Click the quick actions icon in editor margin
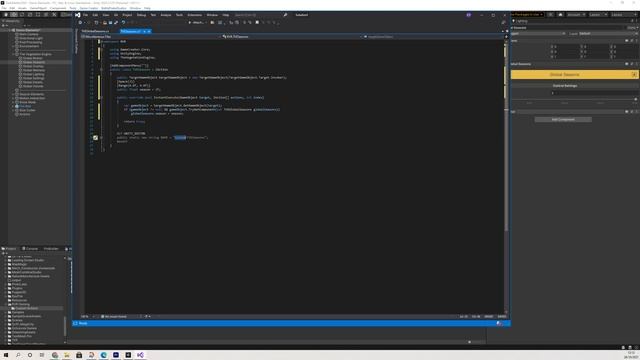Image resolution: width=640 pixels, height=360 pixels. 95,138
